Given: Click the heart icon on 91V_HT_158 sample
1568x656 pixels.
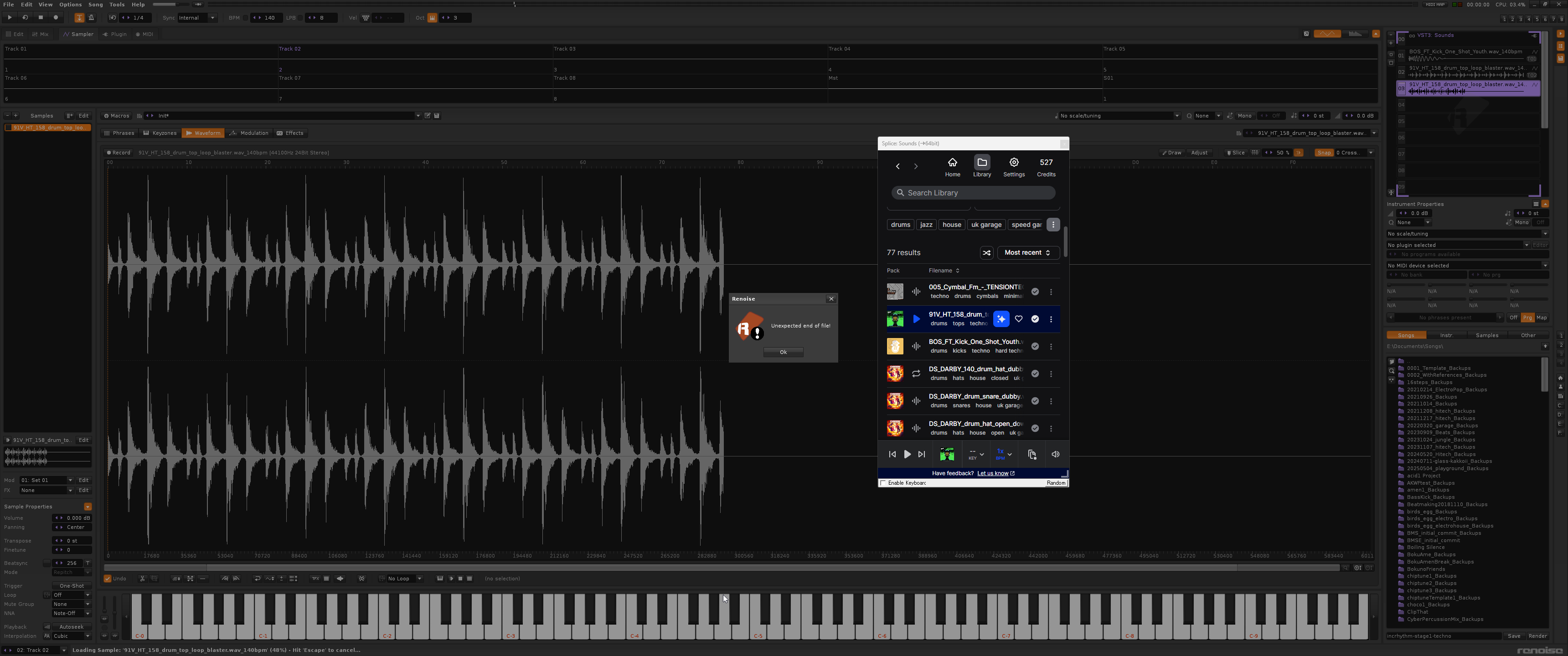Looking at the screenshot, I should pyautogui.click(x=1018, y=319).
